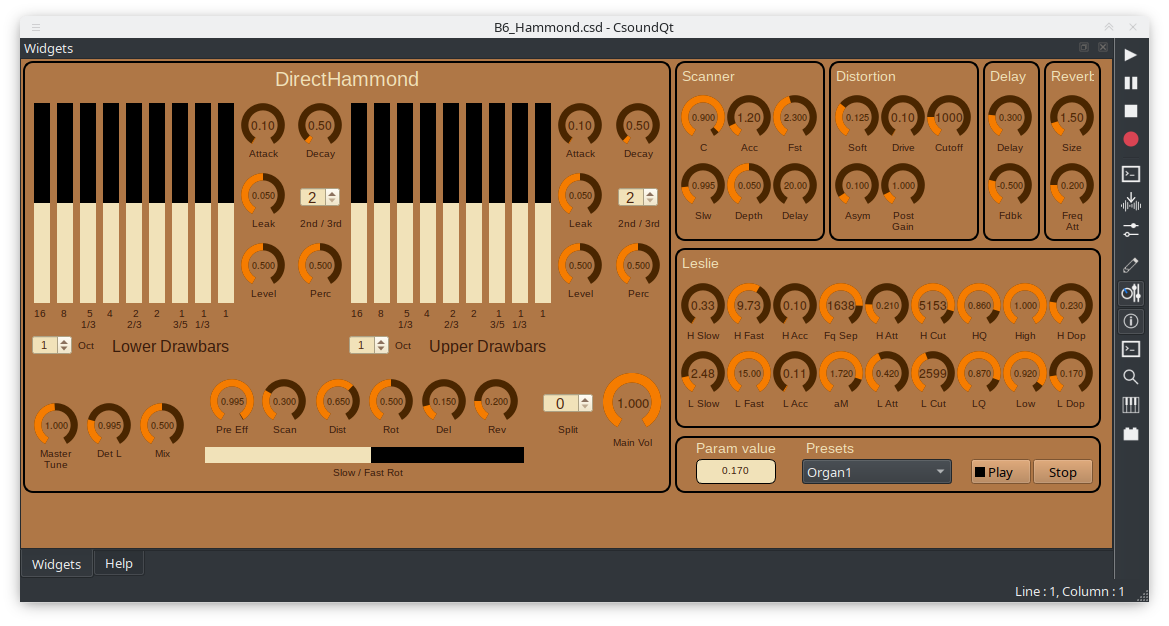The height and width of the screenshot is (626, 1169).
Task: Start the Csound performance with the play icon
Action: point(1130,55)
